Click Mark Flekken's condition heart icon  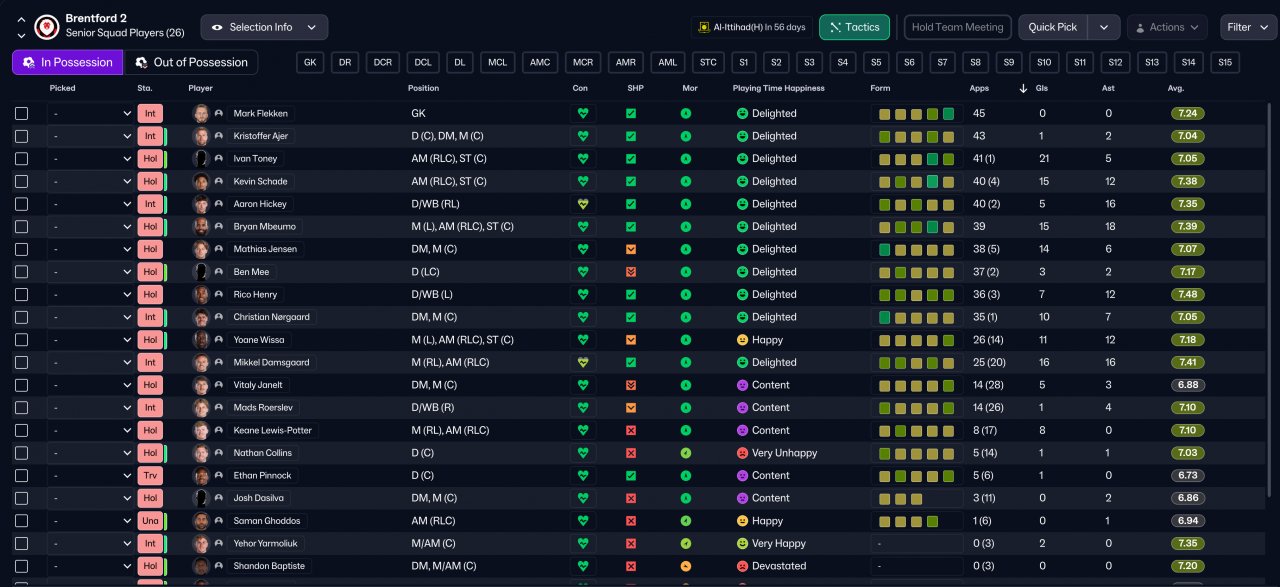tap(583, 113)
